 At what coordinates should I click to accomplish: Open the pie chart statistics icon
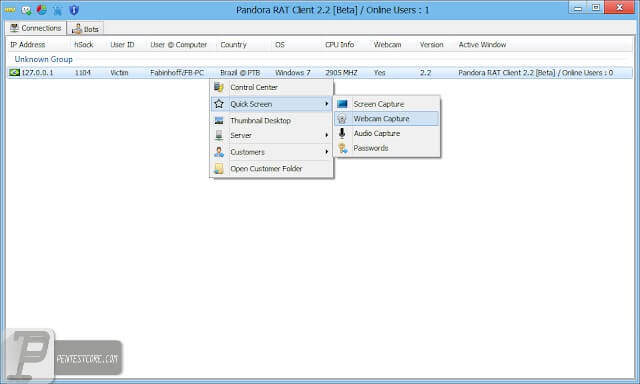point(42,9)
